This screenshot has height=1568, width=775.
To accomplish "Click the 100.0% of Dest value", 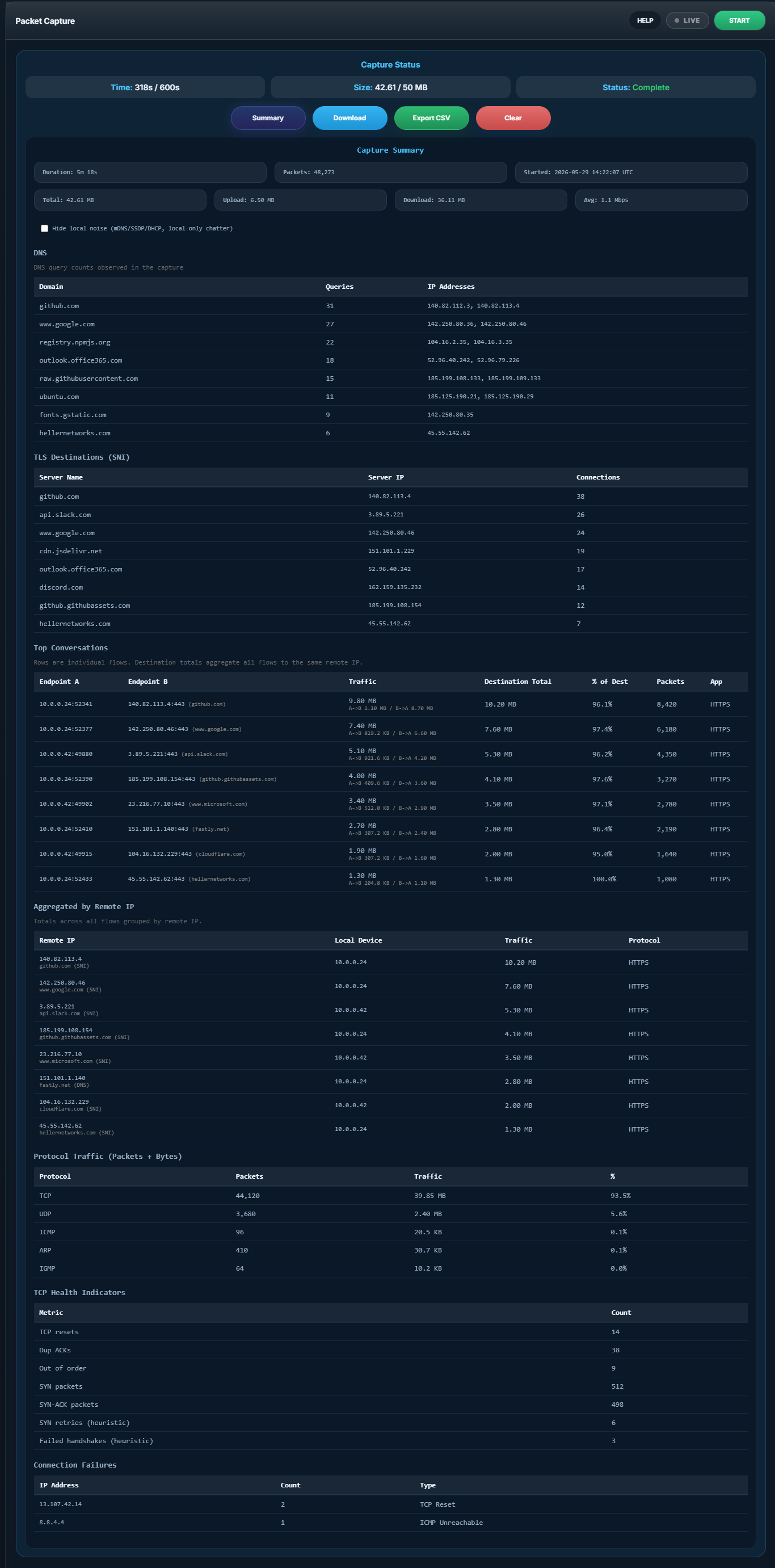I will click(x=604, y=879).
